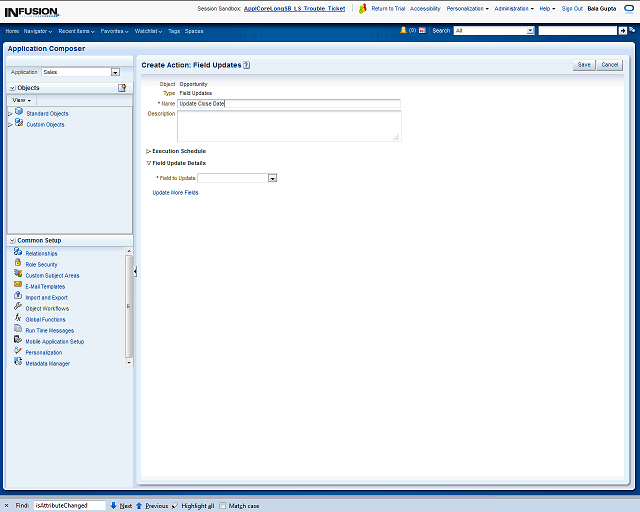Open the Field to Update dropdown
The height and width of the screenshot is (512, 640).
(x=272, y=178)
